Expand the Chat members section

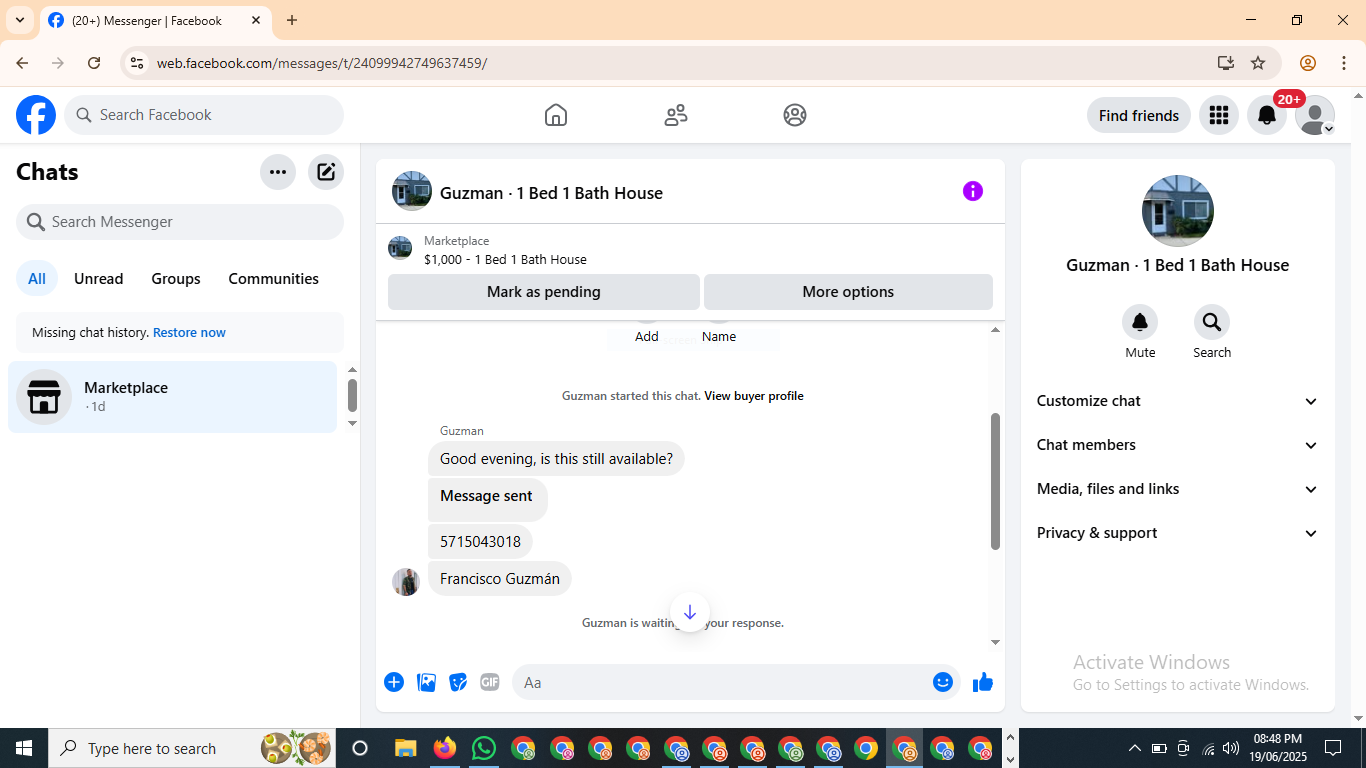[1177, 445]
